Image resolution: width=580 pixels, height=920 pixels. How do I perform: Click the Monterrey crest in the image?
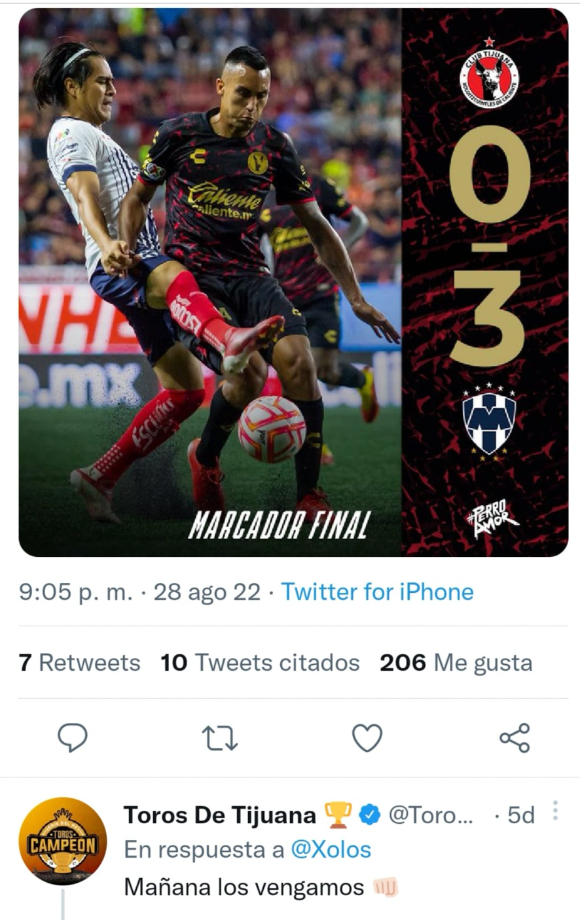(x=489, y=421)
